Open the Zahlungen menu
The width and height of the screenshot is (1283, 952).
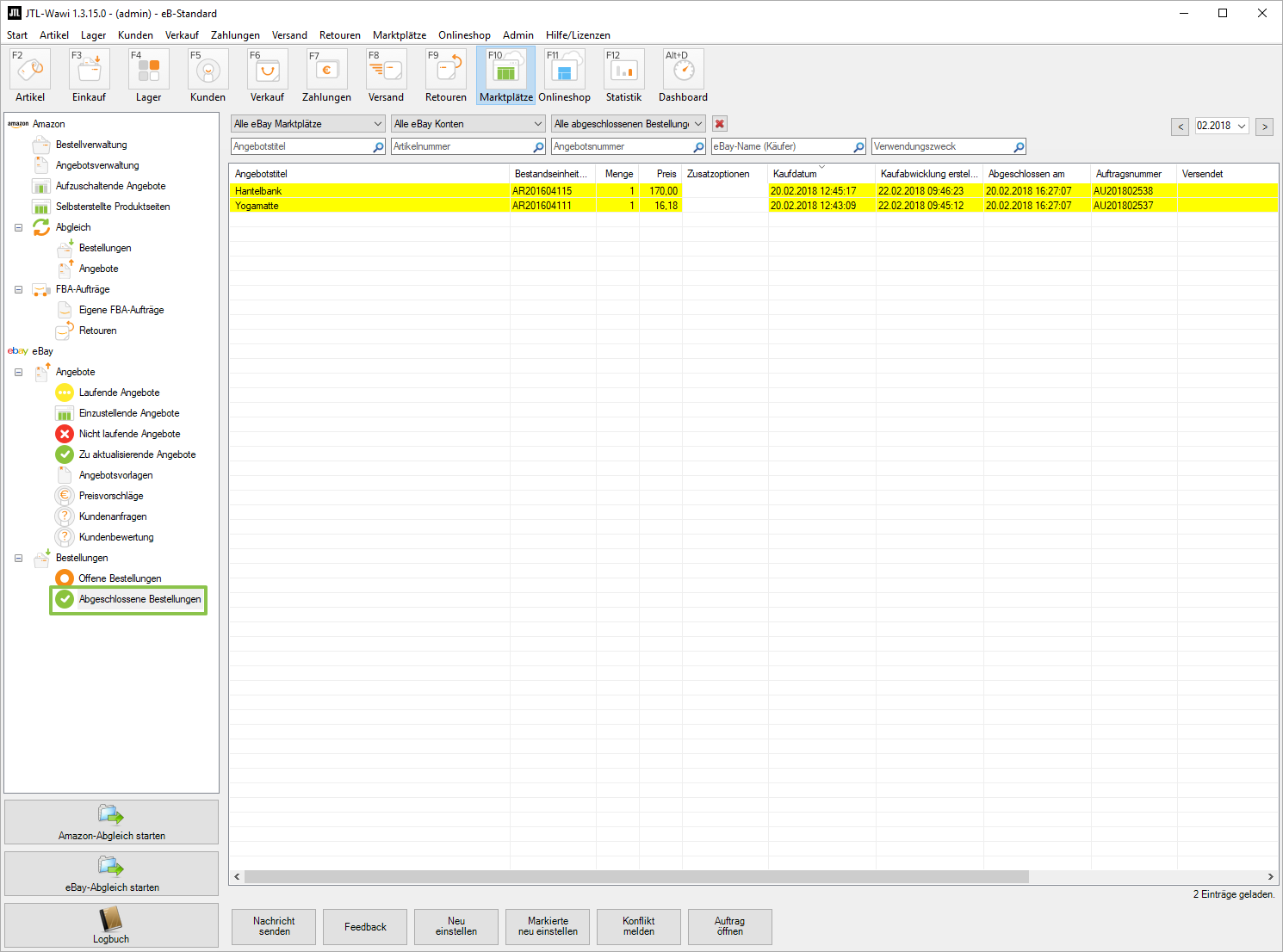235,35
